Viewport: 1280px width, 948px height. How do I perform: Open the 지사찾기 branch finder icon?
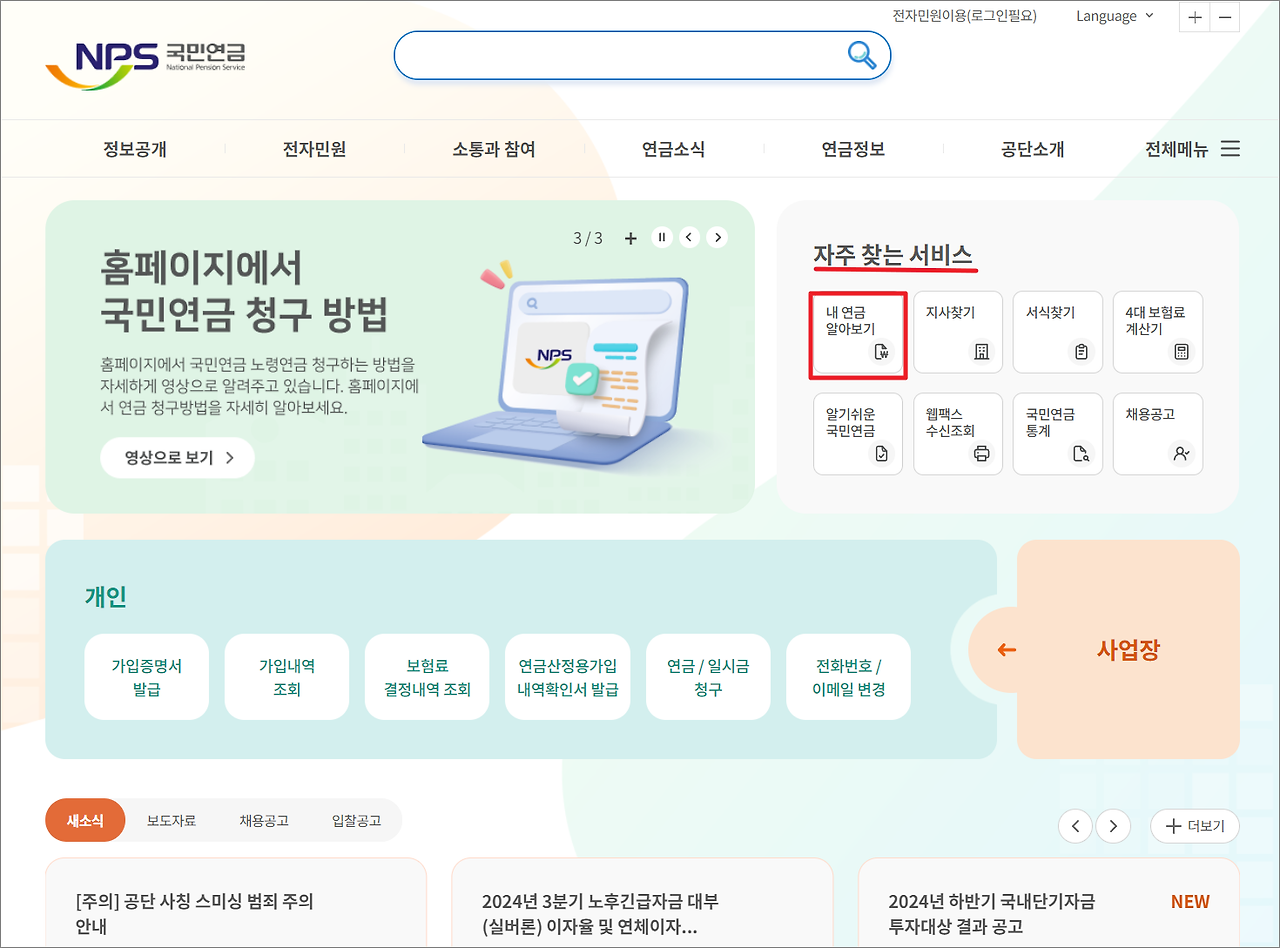click(957, 332)
